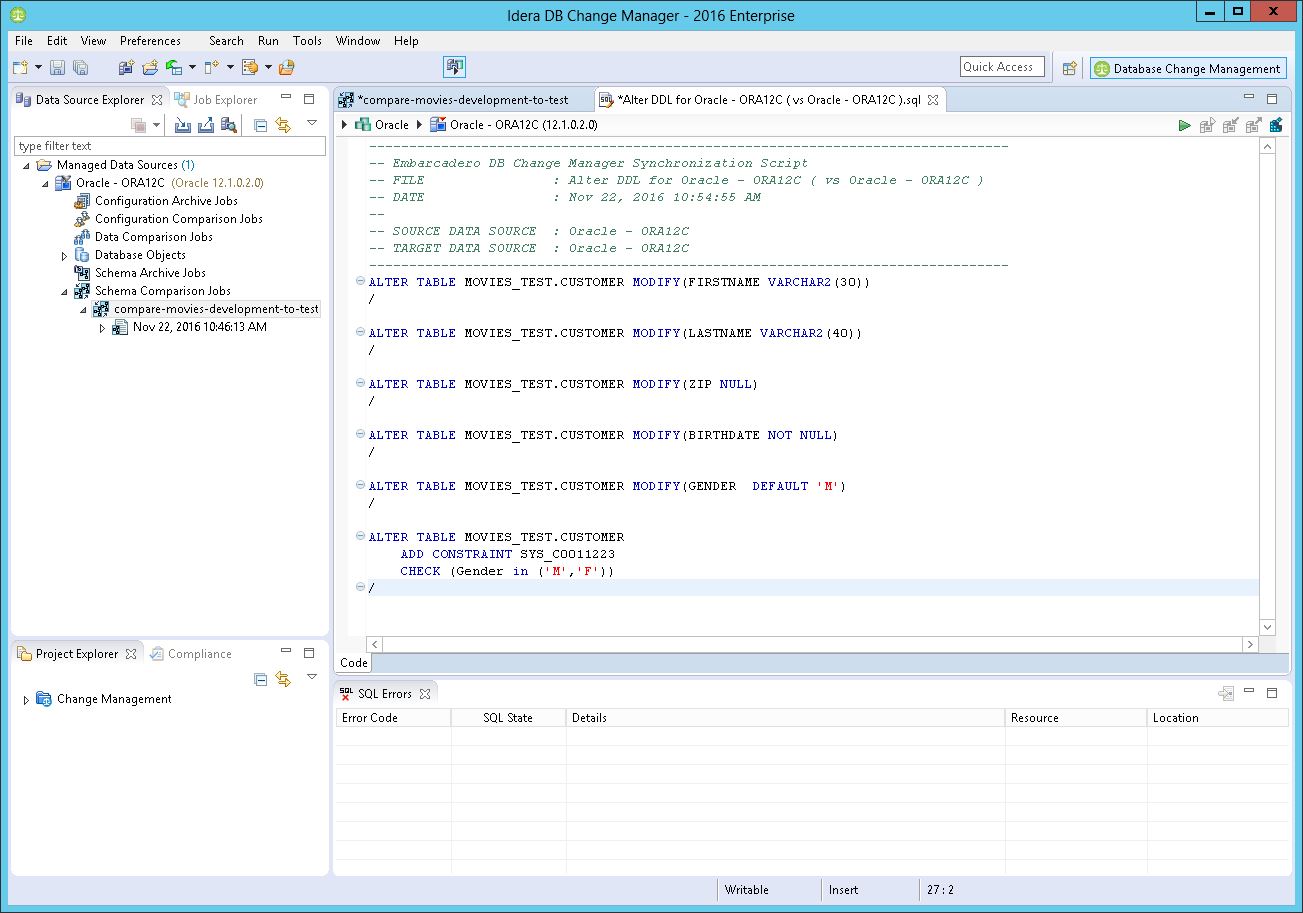Open the File menu
This screenshot has height=913, width=1303.
tap(24, 41)
